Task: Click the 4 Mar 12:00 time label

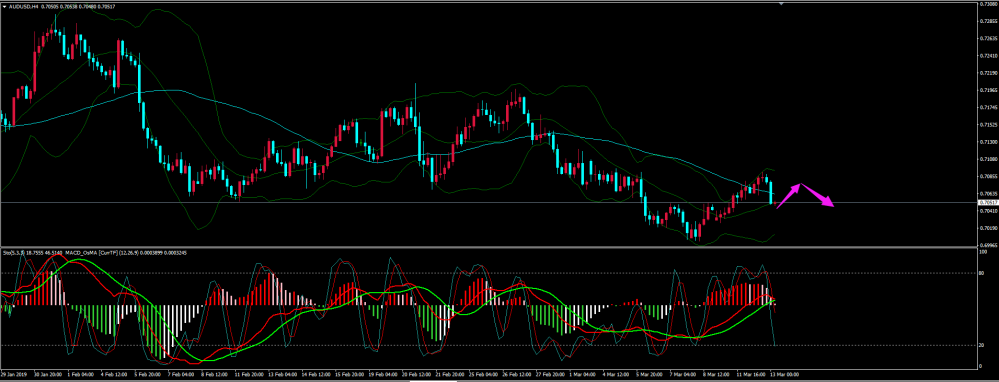Action: tap(616, 374)
